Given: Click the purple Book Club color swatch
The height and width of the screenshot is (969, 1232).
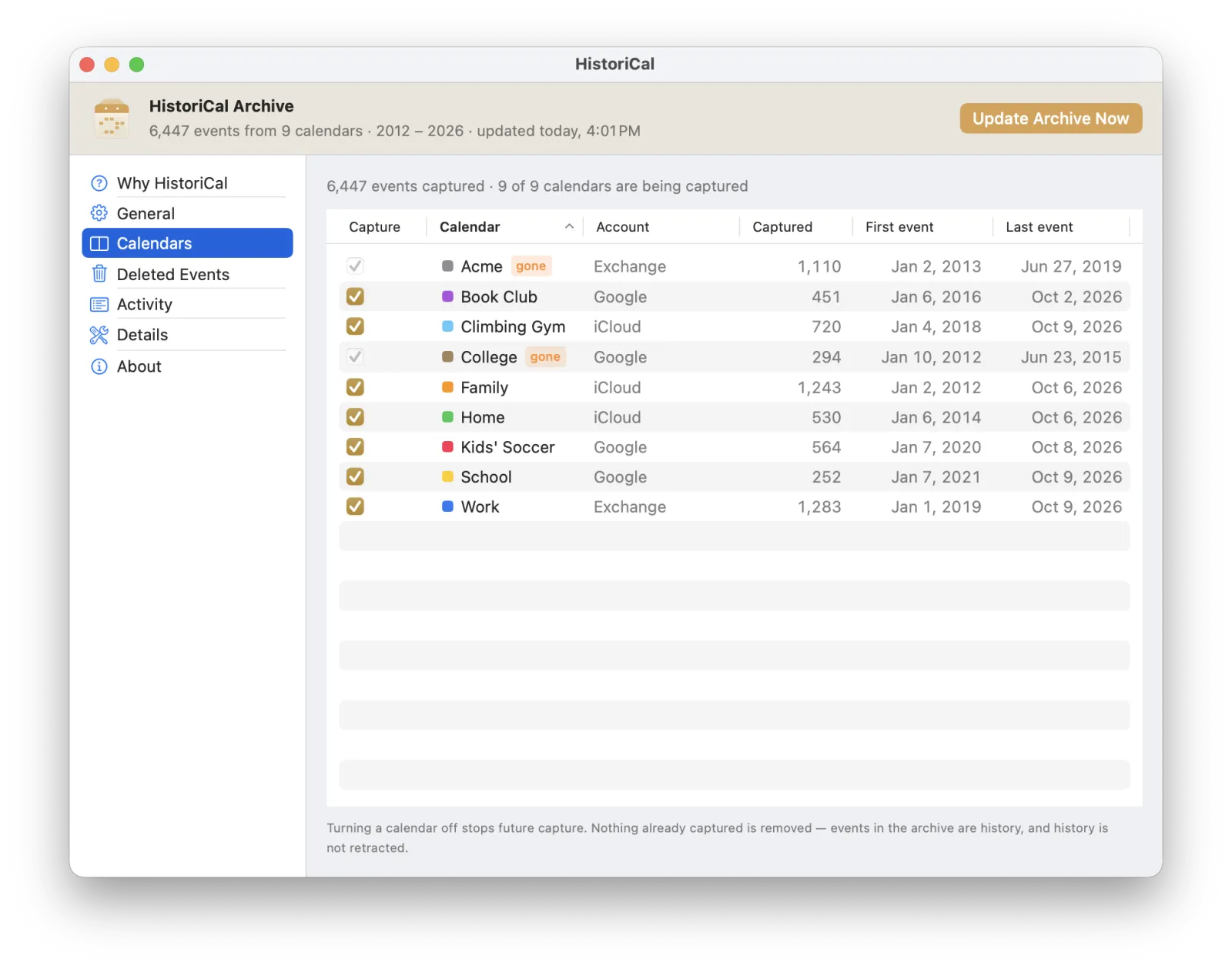Looking at the screenshot, I should pos(447,296).
